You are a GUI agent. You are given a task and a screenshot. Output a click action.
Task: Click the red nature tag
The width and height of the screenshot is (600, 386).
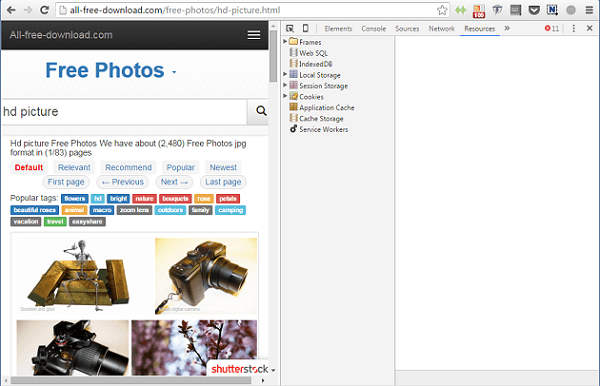coord(144,199)
